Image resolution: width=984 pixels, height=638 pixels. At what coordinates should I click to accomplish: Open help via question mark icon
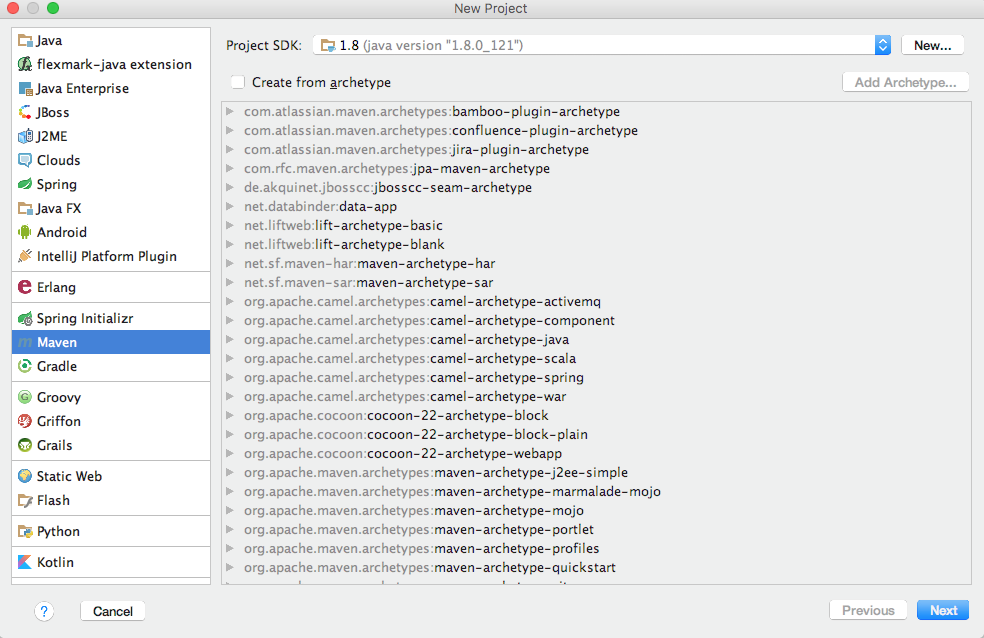44,611
